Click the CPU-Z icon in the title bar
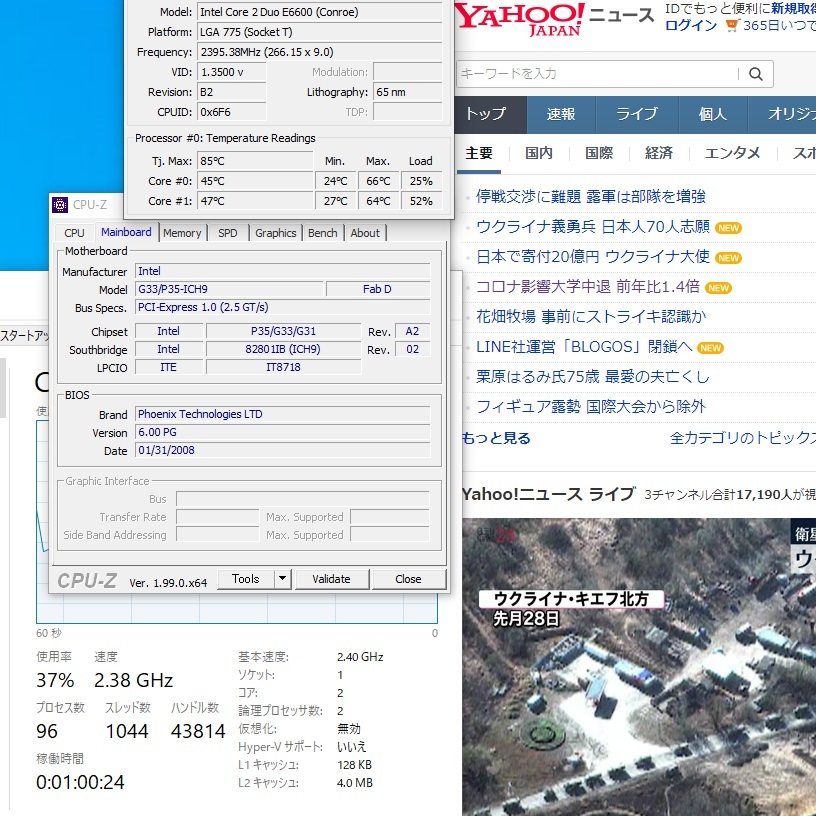This screenshot has height=816, width=816. click(60, 204)
